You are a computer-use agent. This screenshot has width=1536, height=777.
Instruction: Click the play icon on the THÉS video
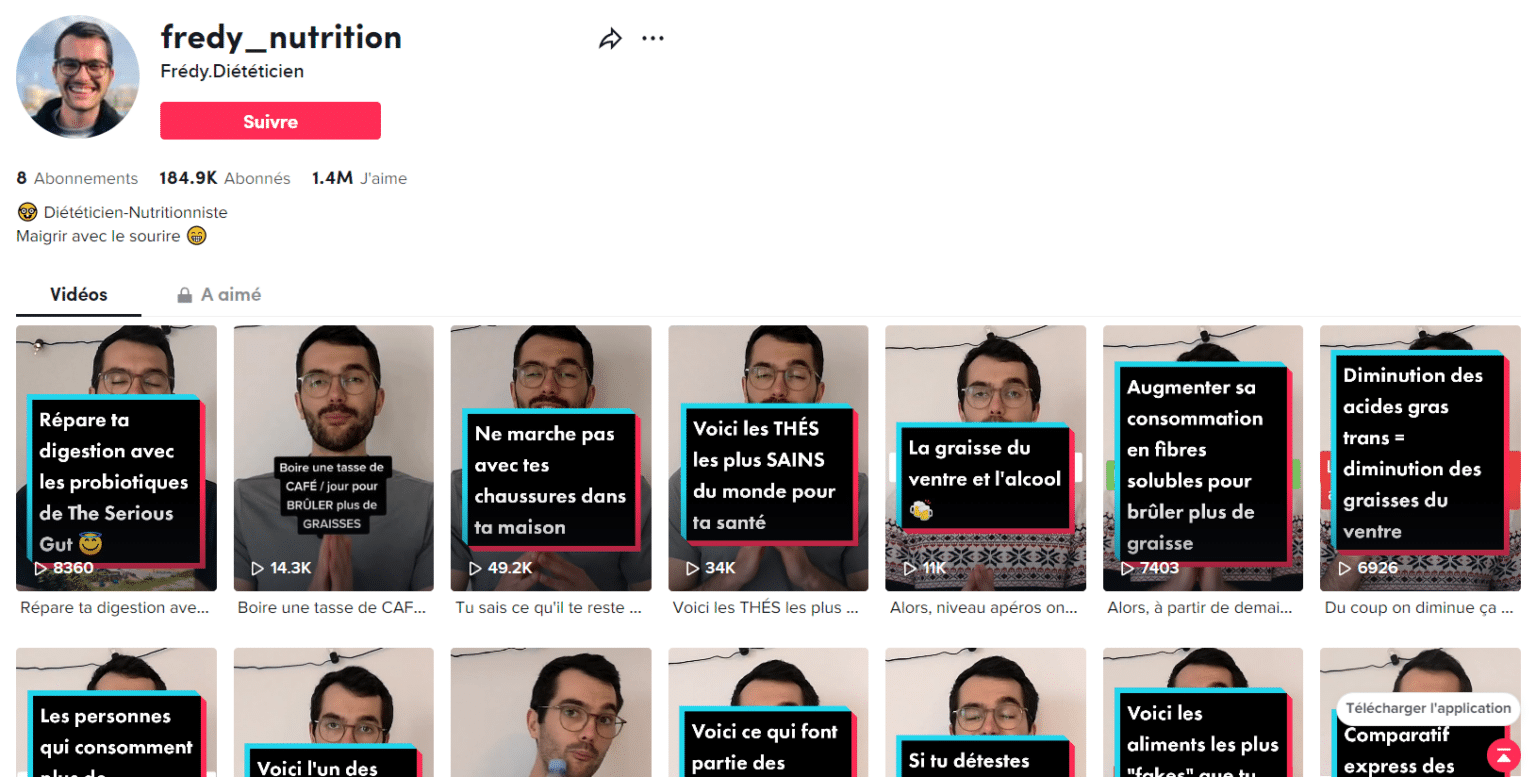(693, 567)
